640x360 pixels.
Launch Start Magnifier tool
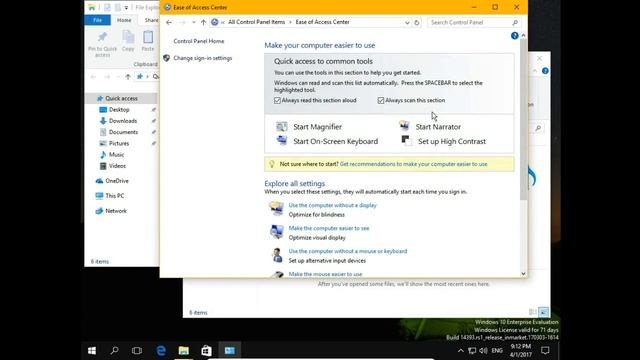click(317, 127)
